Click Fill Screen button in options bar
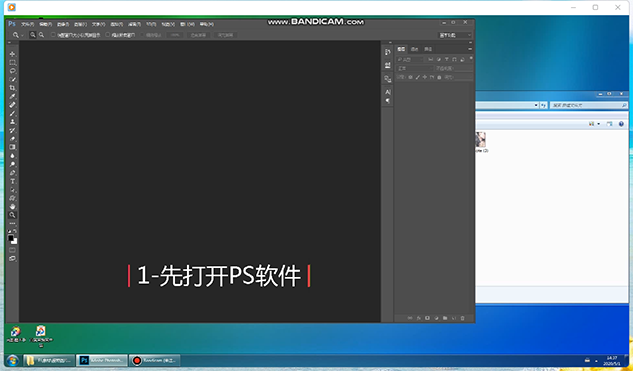Screen dimensions: 633x371 click(x=225, y=35)
